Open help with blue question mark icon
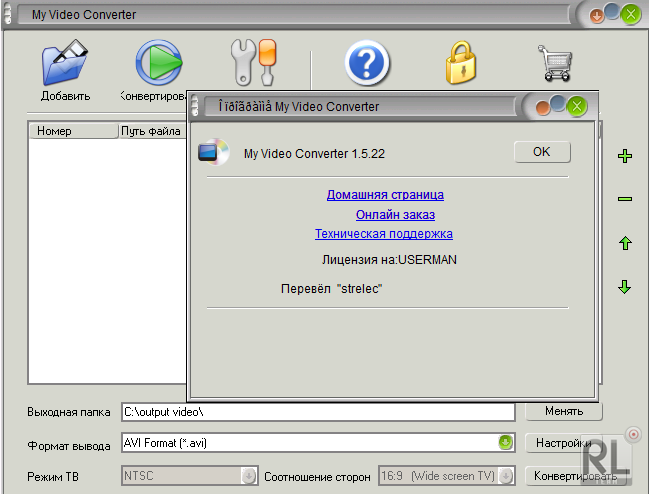The image size is (649, 494). click(x=367, y=63)
